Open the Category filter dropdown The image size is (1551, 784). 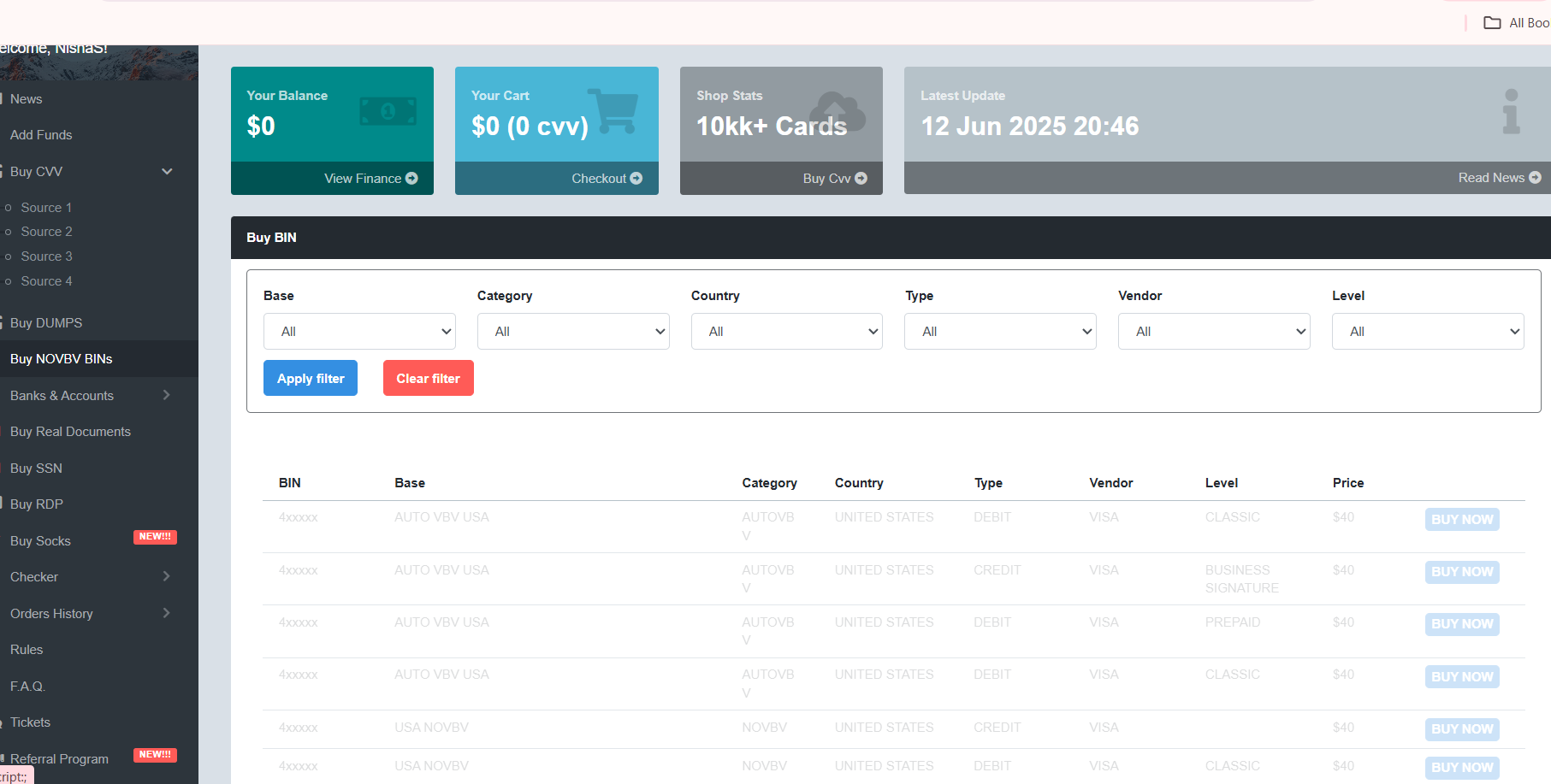573,331
